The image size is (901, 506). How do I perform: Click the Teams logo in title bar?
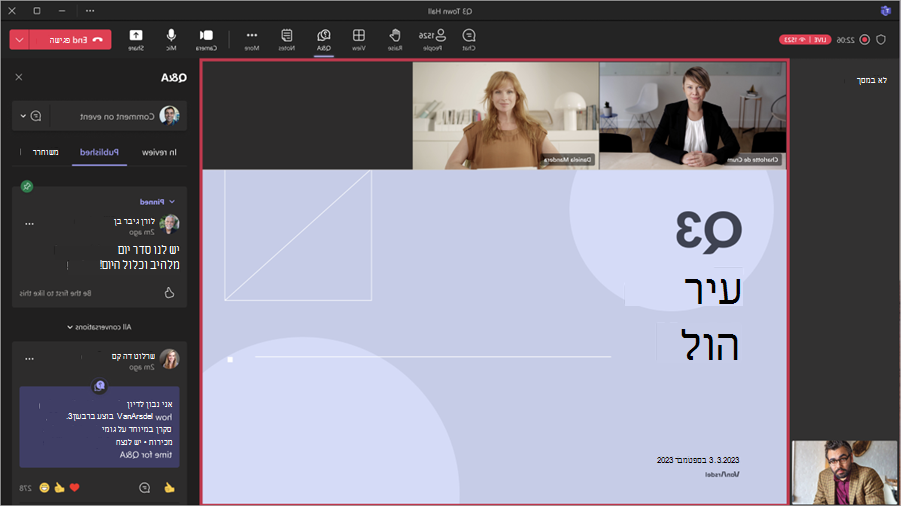coord(885,11)
